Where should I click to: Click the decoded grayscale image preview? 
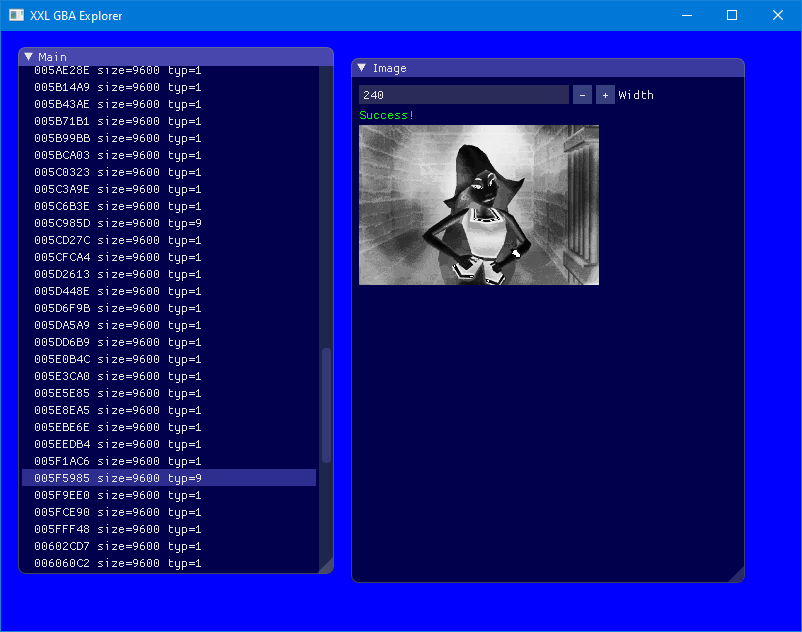[479, 205]
